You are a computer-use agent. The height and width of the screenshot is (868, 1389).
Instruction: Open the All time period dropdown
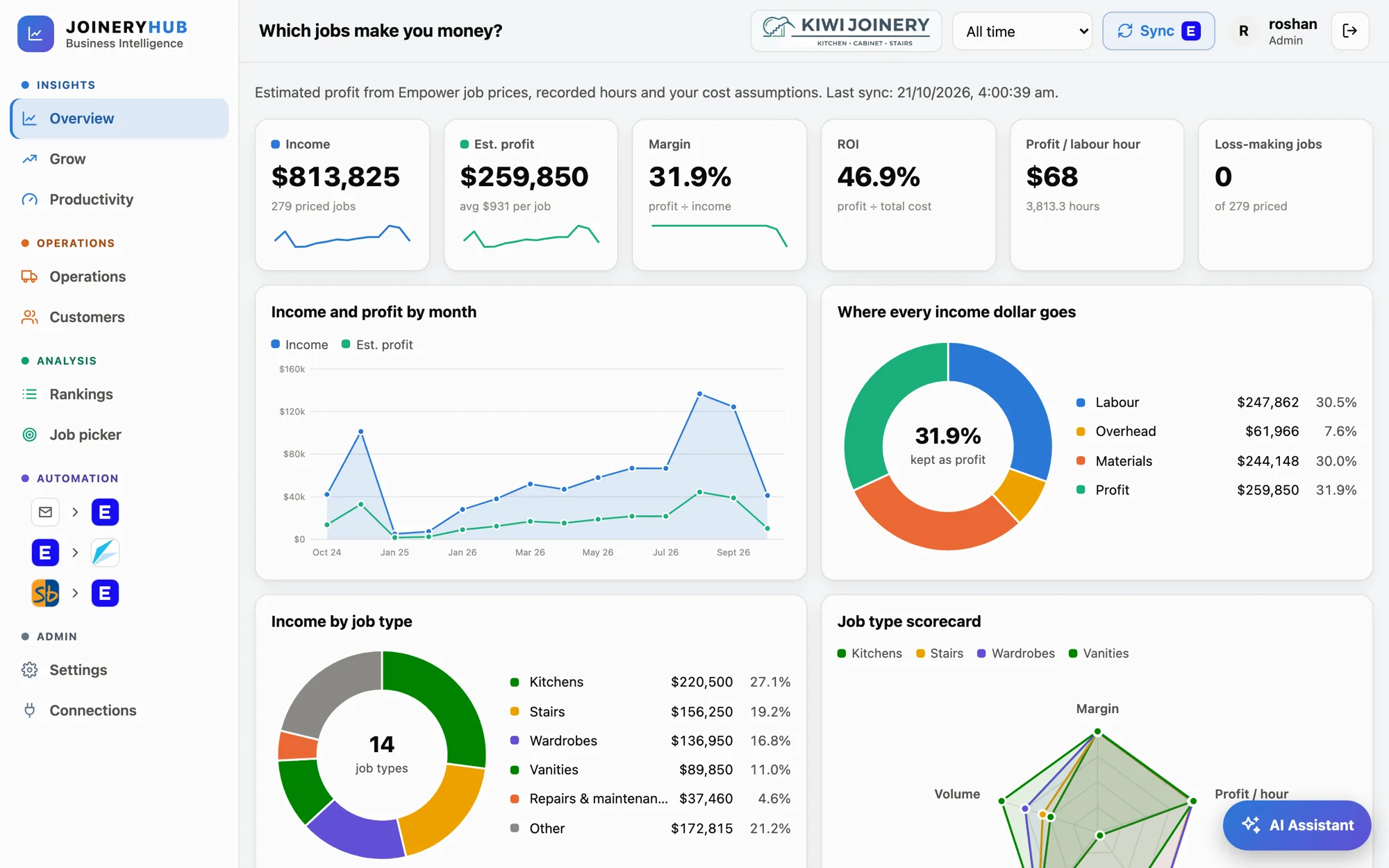point(1022,31)
